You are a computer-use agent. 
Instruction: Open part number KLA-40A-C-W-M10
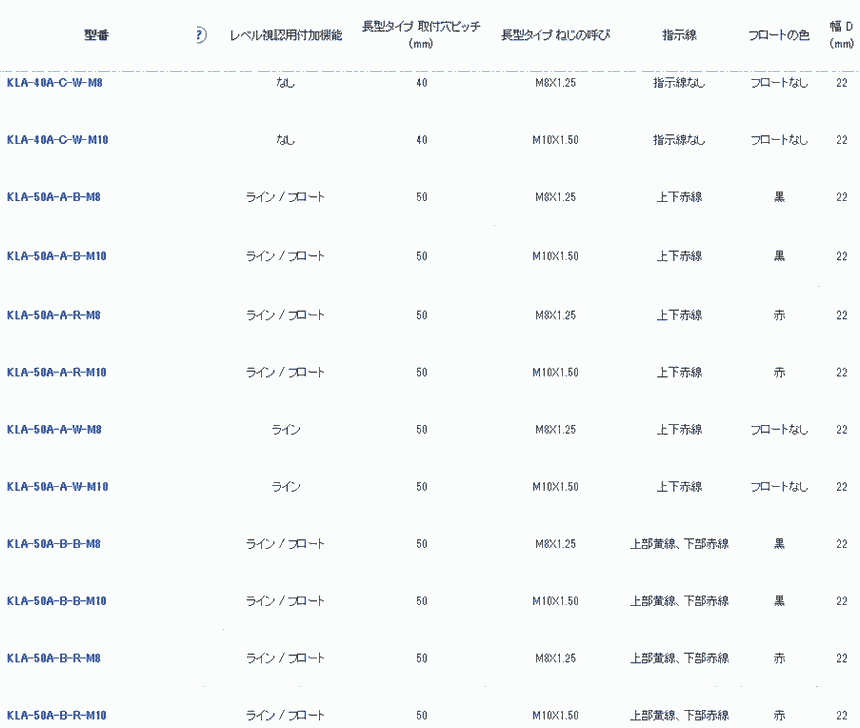[x=57, y=140]
